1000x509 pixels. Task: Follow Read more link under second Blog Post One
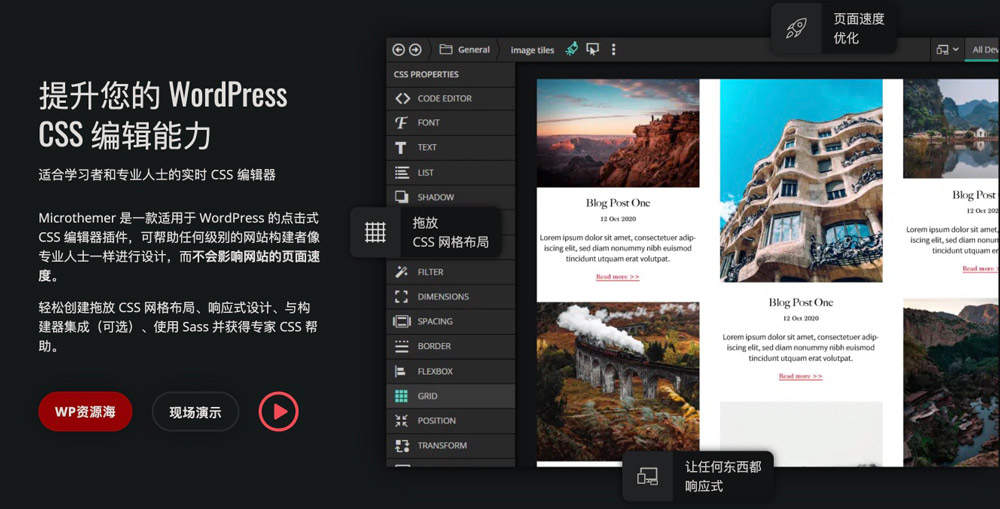(x=800, y=376)
